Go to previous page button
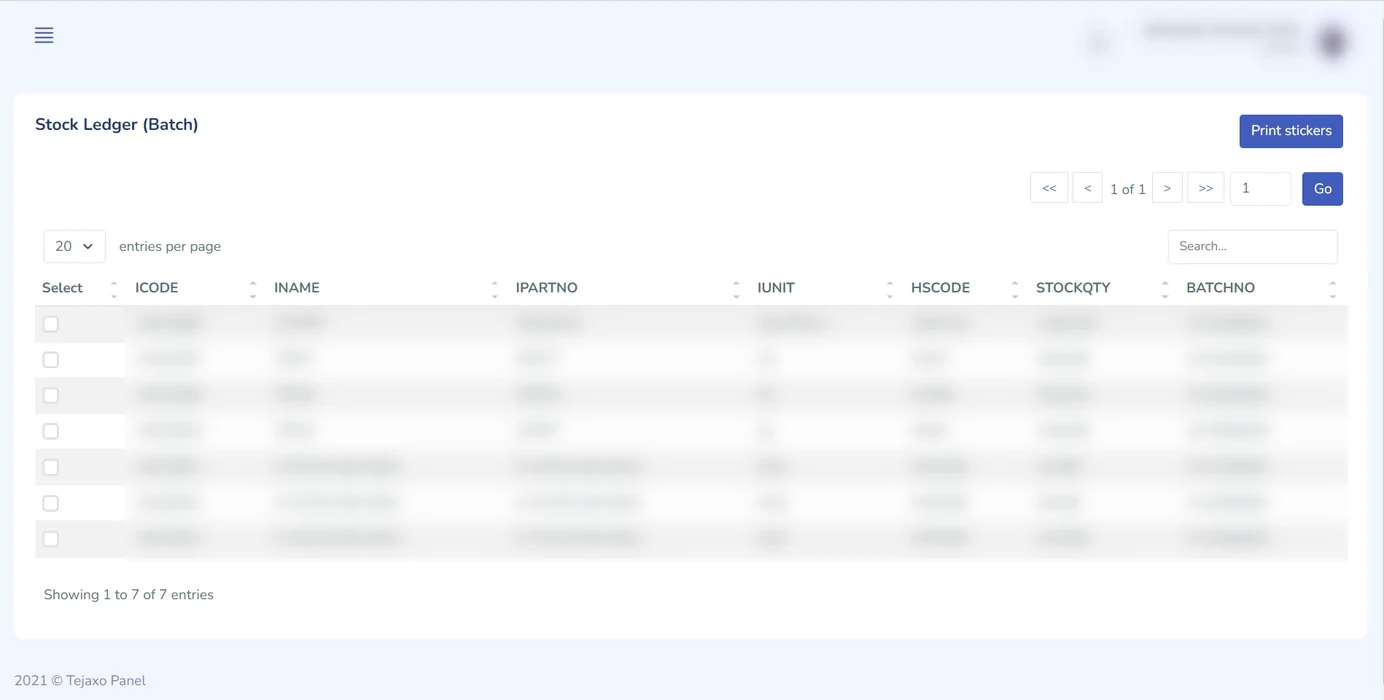1384x700 pixels. [1087, 188]
